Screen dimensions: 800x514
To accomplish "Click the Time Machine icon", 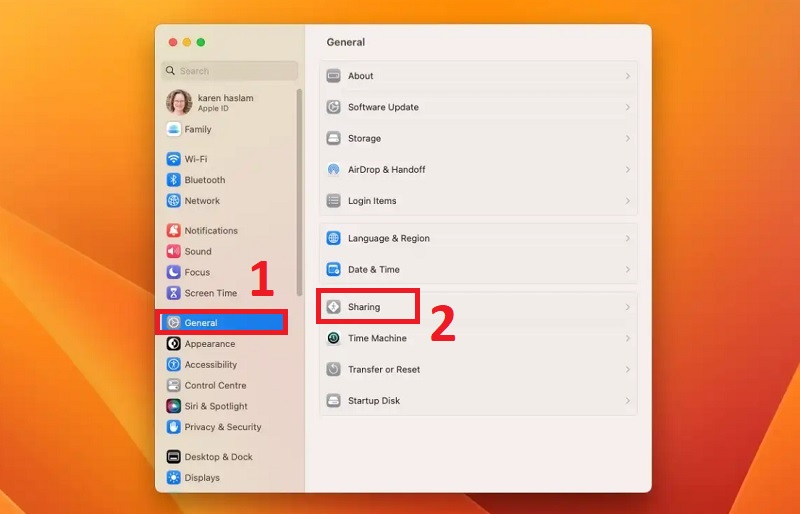I will pyautogui.click(x=334, y=338).
